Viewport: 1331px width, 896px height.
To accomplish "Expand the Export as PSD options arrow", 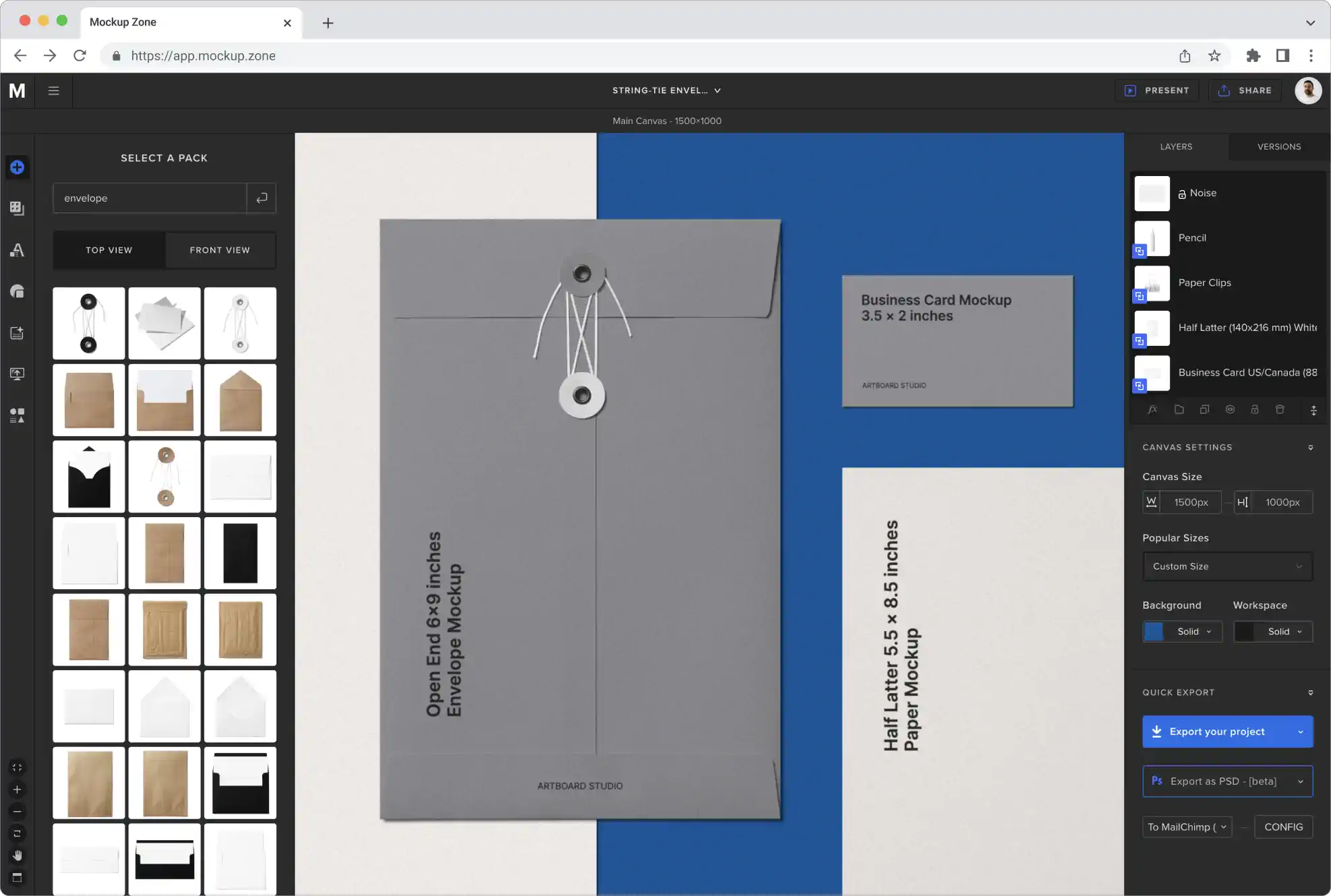I will click(x=1301, y=781).
